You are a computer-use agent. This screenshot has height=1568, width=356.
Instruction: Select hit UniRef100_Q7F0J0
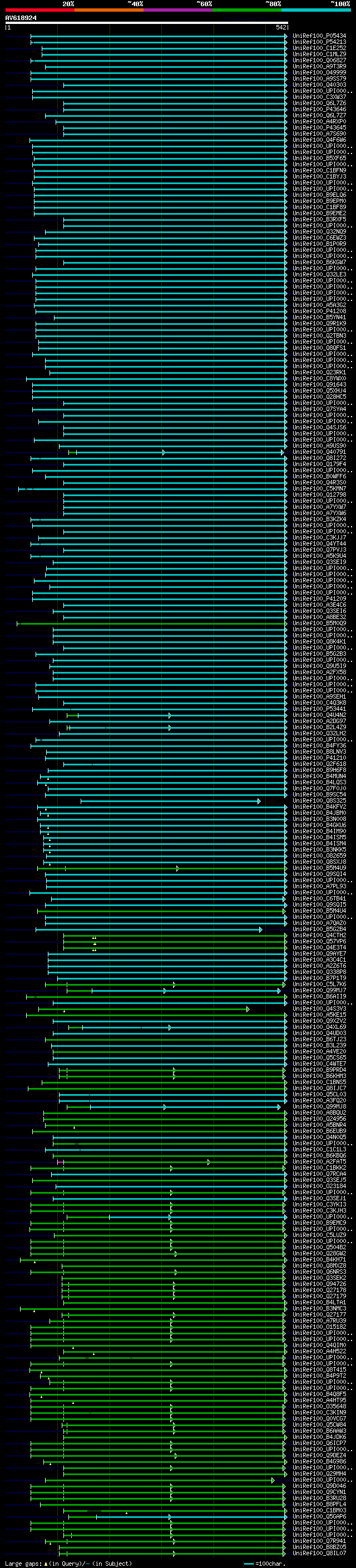319,788
